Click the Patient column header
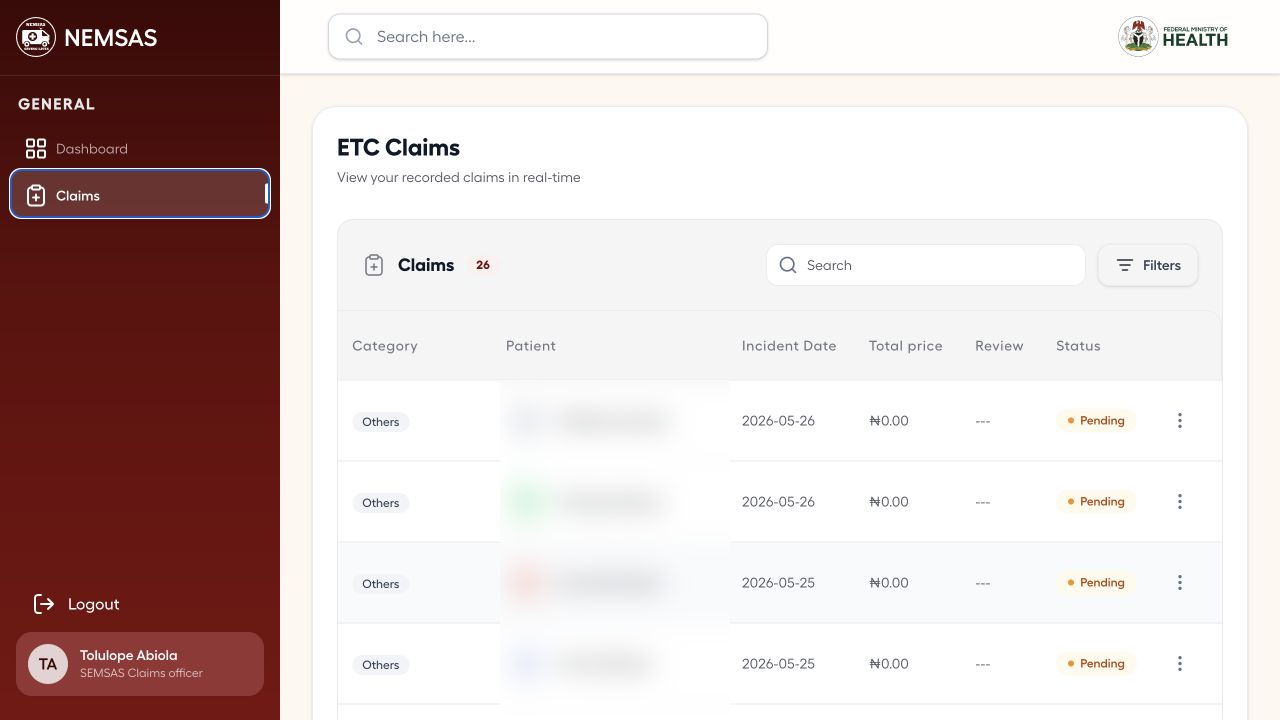1280x720 pixels. [x=531, y=346]
